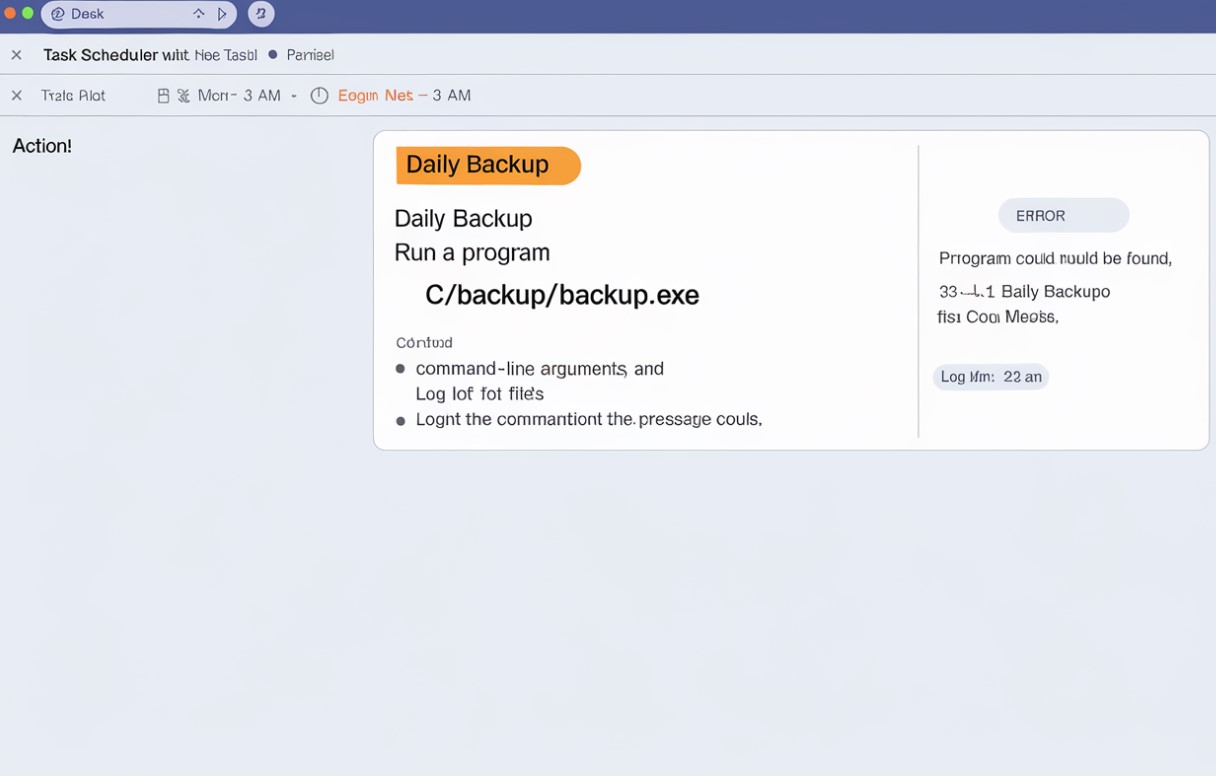The height and width of the screenshot is (776, 1216).
Task: Toggle the ERROR status pill
Action: (1063, 215)
